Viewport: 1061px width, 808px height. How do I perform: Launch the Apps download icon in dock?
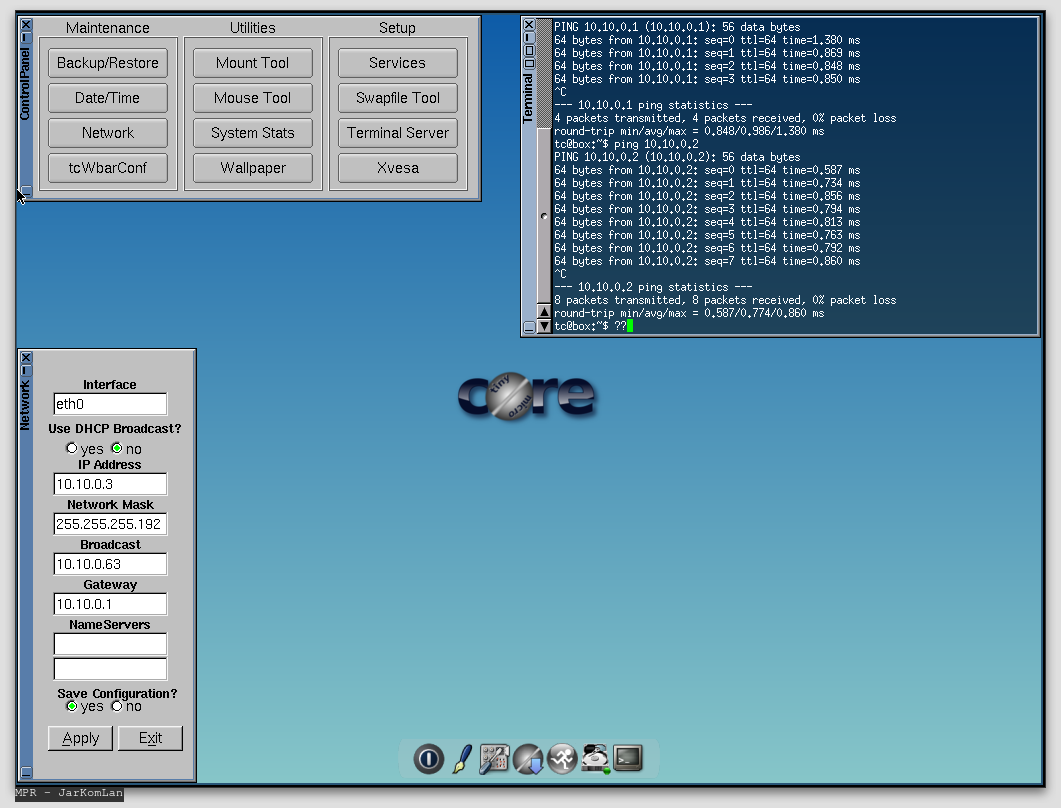pyautogui.click(x=528, y=759)
